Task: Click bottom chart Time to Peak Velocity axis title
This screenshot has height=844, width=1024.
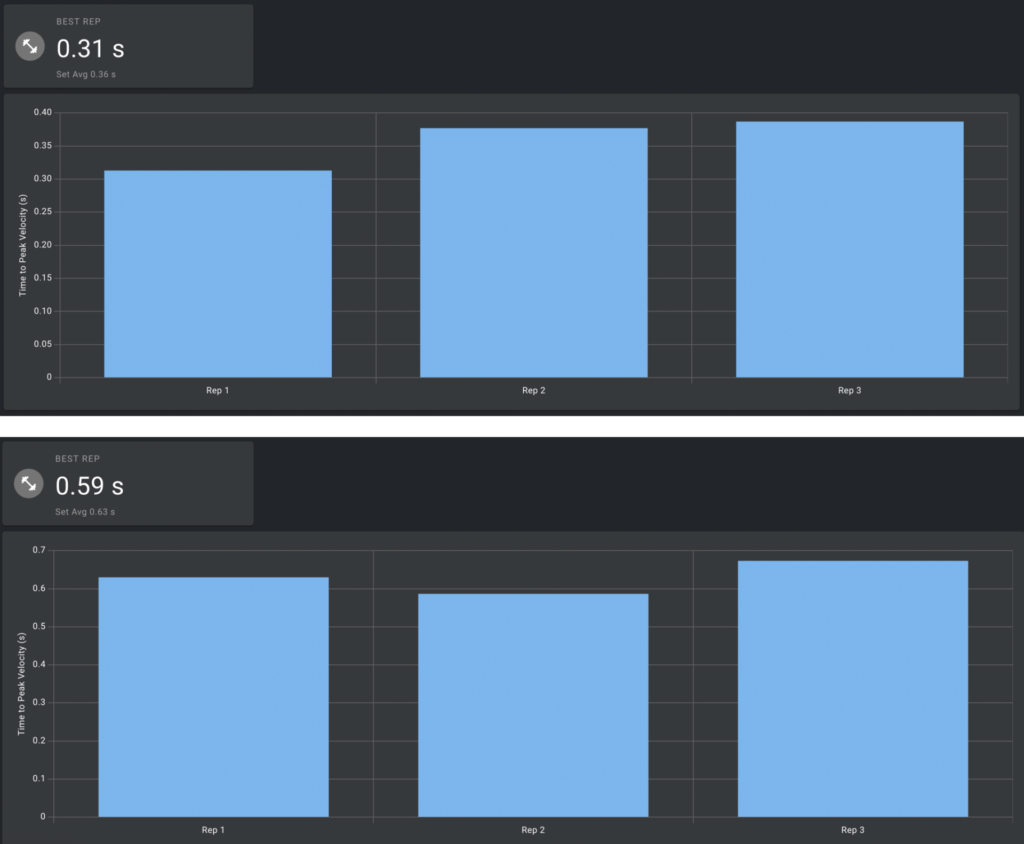Action: click(22, 684)
